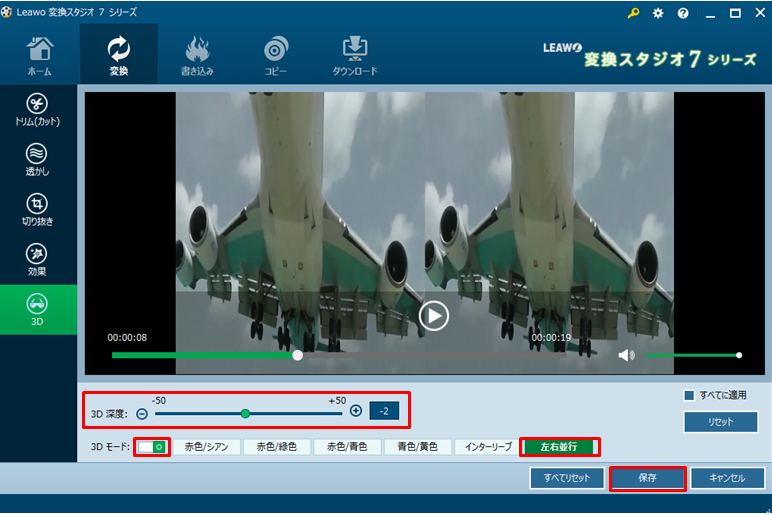
Task: Click the video playback progress slider handle
Action: [297, 355]
